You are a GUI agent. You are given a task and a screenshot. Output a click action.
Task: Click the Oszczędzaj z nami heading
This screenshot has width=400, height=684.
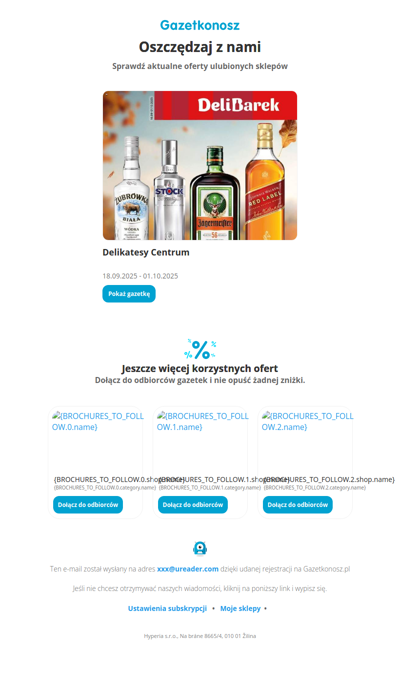[x=200, y=47]
